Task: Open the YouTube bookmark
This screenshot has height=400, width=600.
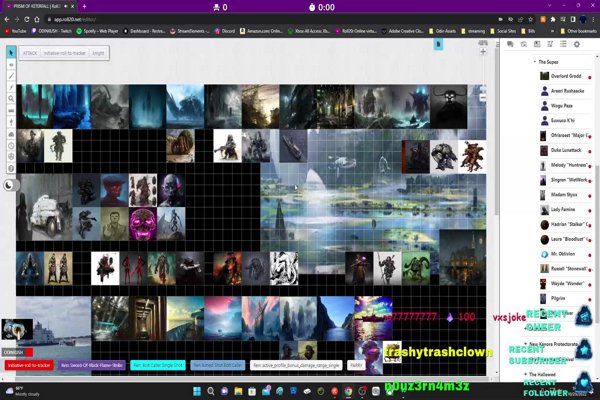Action: [x=15, y=31]
